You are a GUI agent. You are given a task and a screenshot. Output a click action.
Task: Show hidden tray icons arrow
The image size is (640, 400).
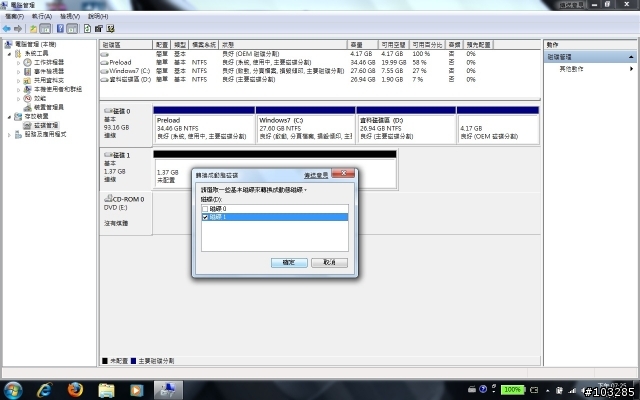click(547, 390)
